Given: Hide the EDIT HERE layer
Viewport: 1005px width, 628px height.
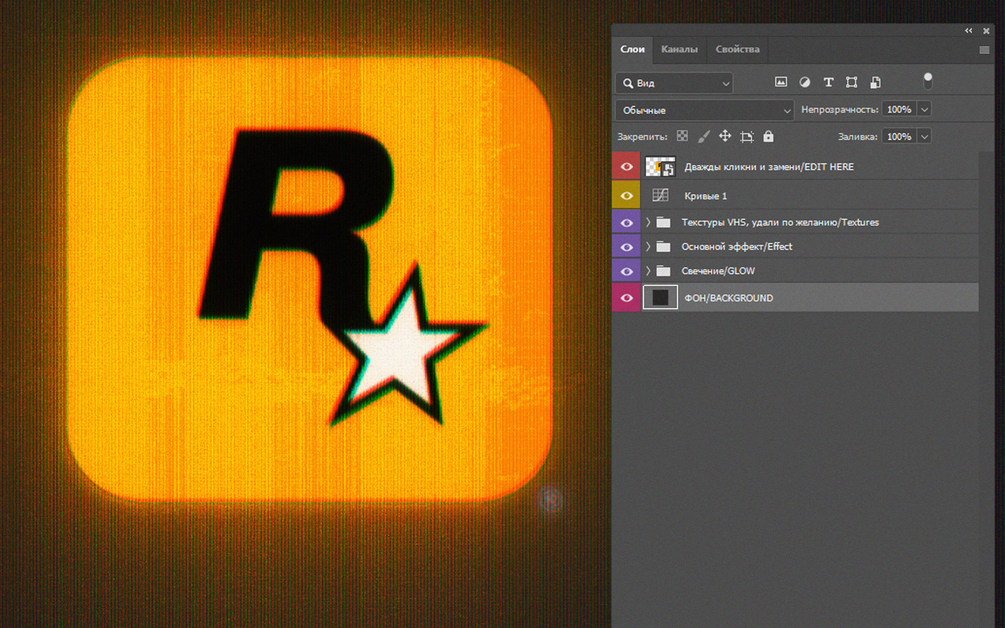Looking at the screenshot, I should [626, 167].
